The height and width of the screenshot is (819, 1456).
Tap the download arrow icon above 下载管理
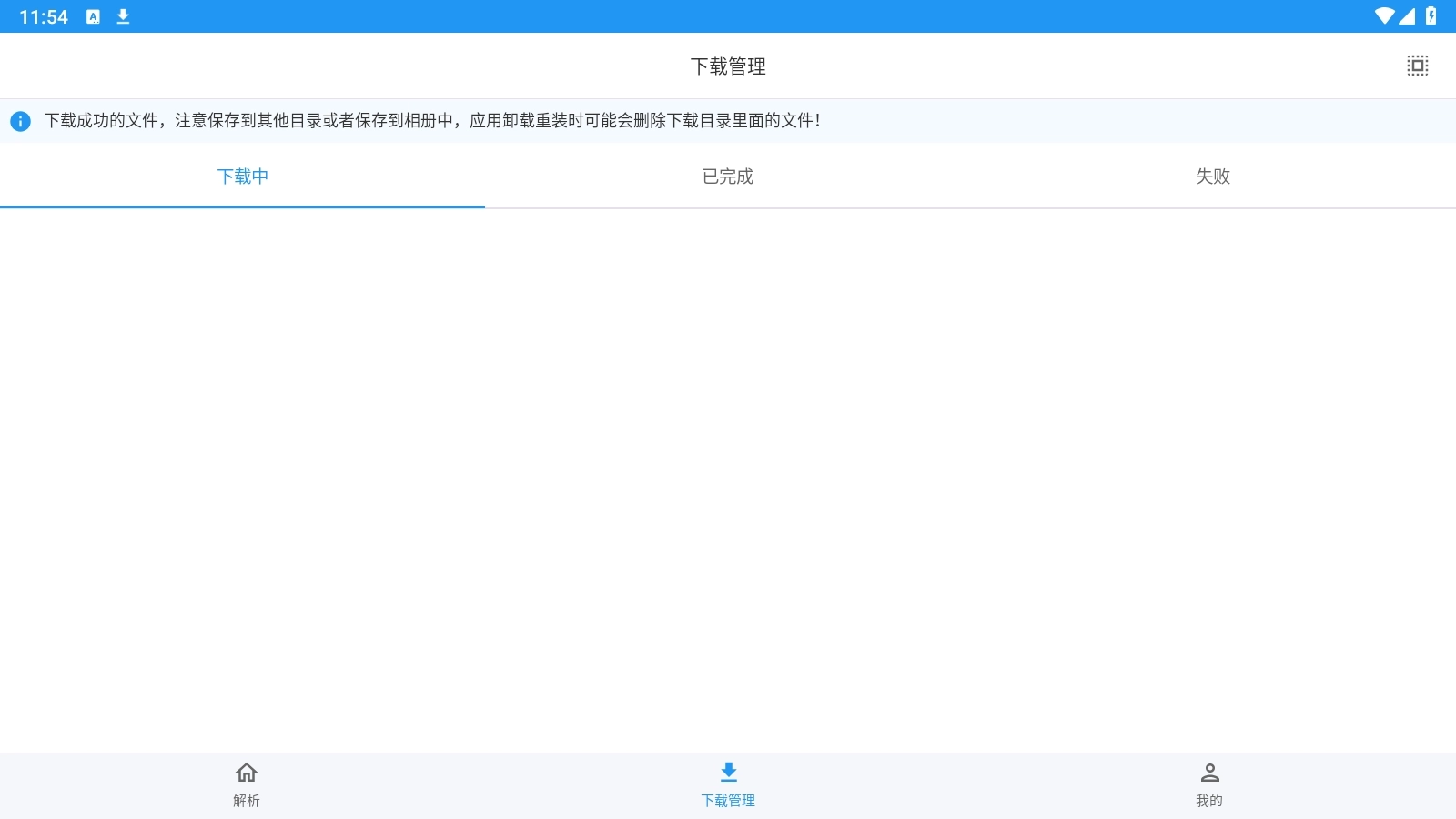click(728, 773)
